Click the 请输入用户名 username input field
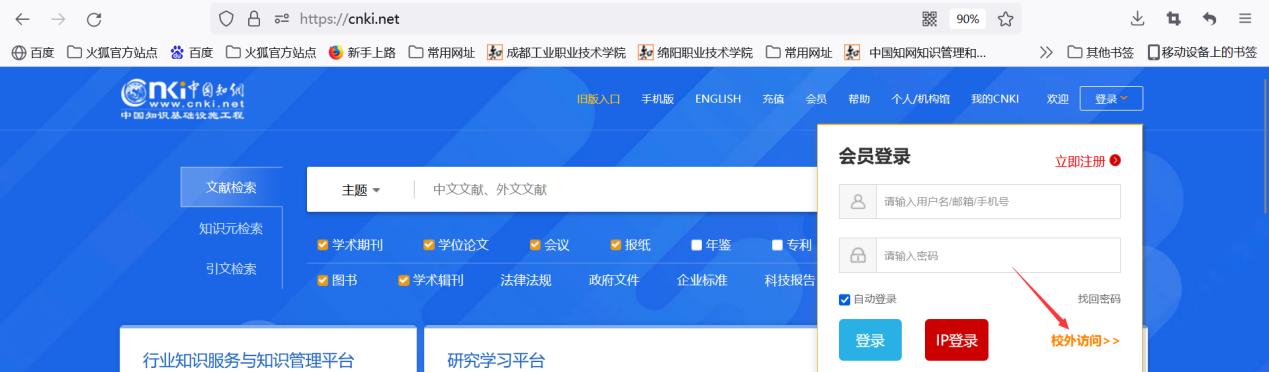Screen dimensions: 1269x372 tap(980, 201)
